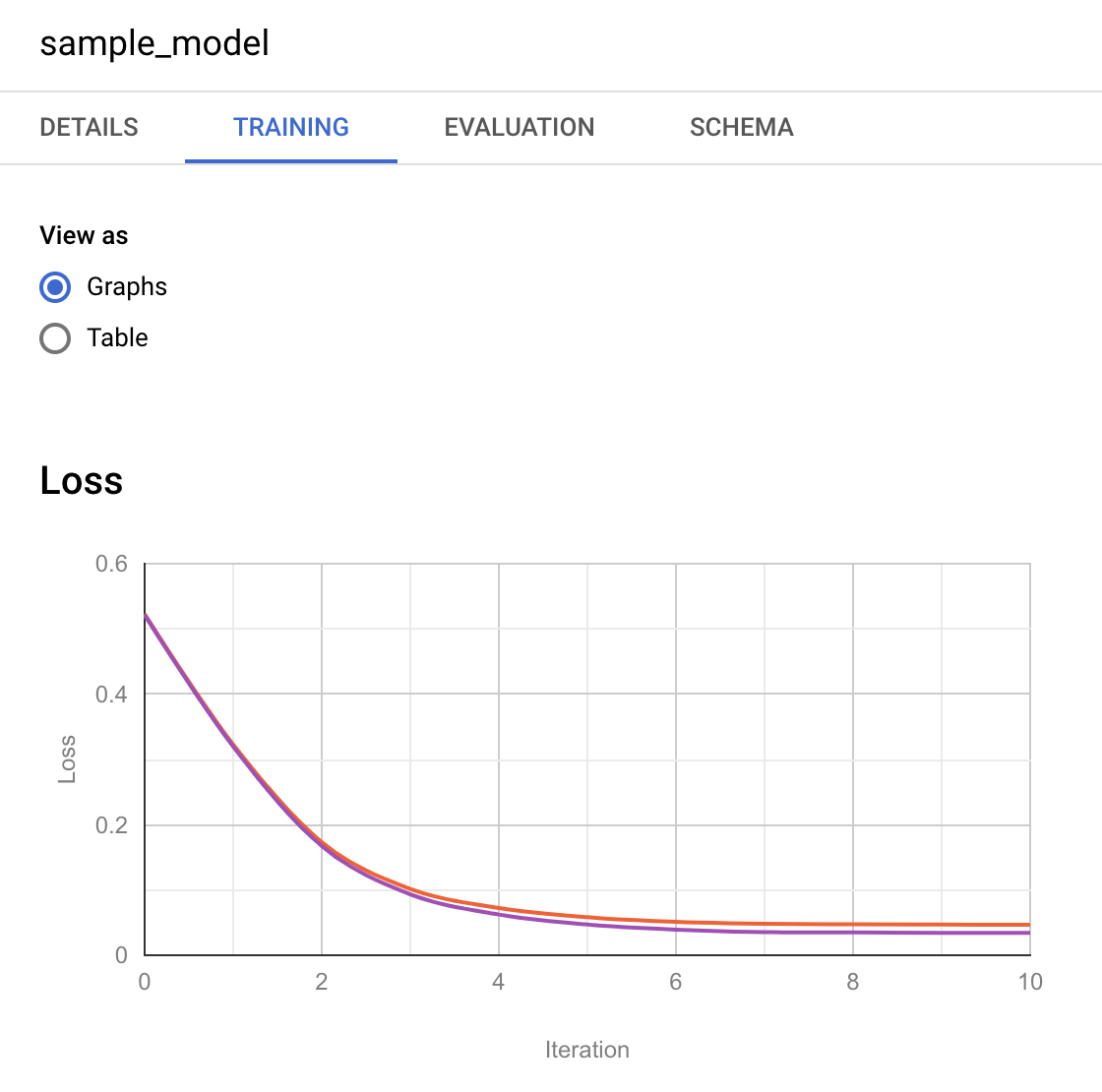The width and height of the screenshot is (1102, 1092).
Task: Switch to the EVALUATION tab
Action: point(520,127)
